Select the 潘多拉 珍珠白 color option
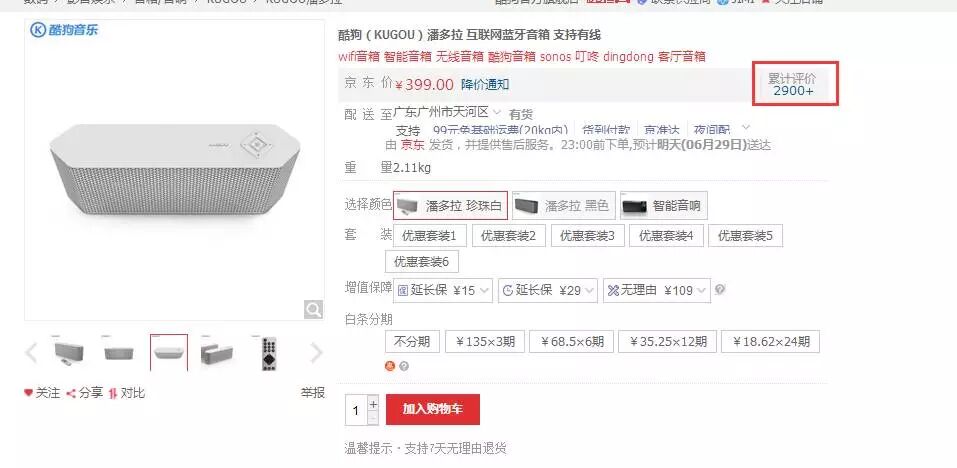This screenshot has height=468, width=957. point(450,206)
